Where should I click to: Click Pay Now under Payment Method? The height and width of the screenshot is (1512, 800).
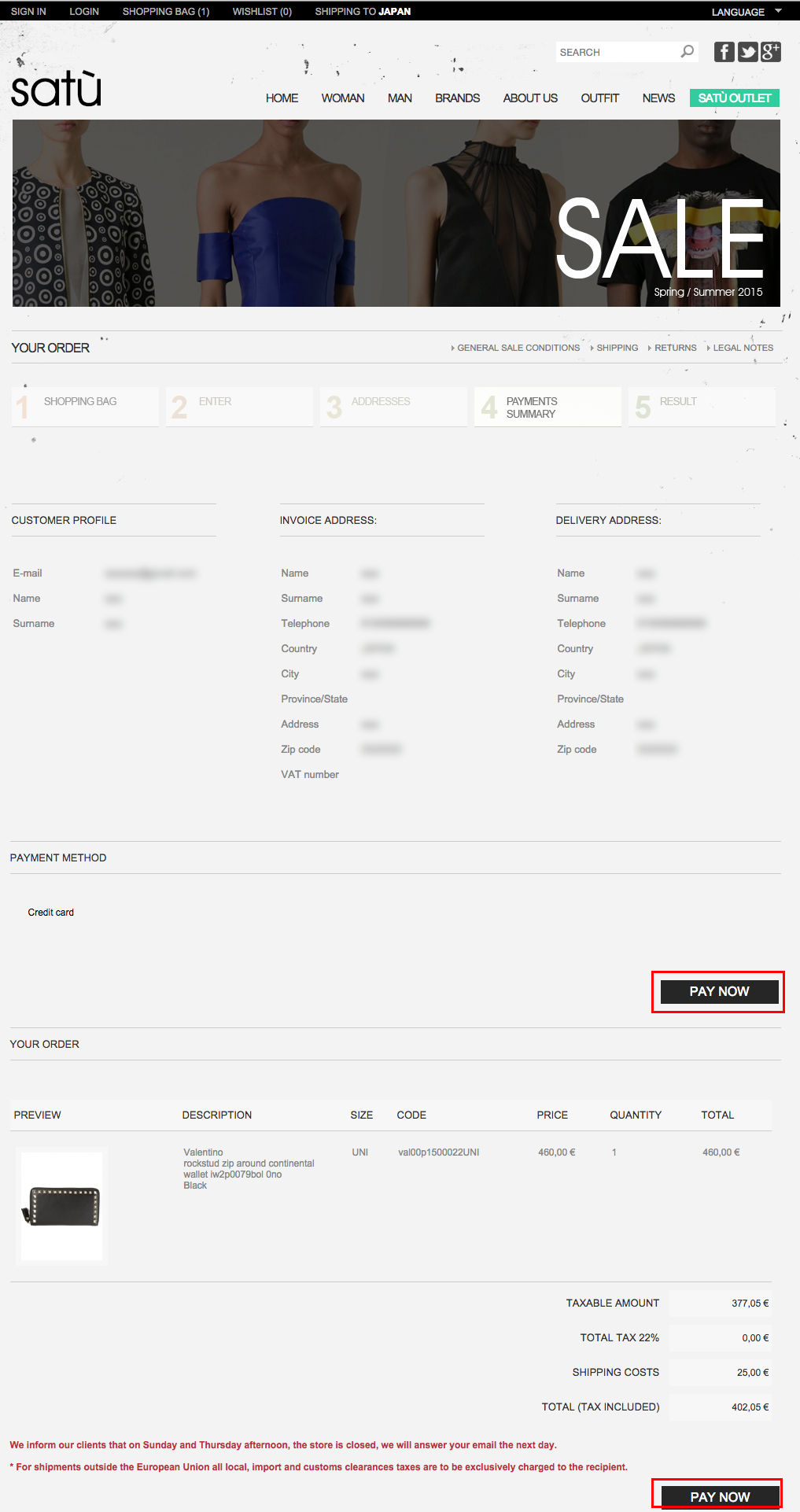click(719, 992)
